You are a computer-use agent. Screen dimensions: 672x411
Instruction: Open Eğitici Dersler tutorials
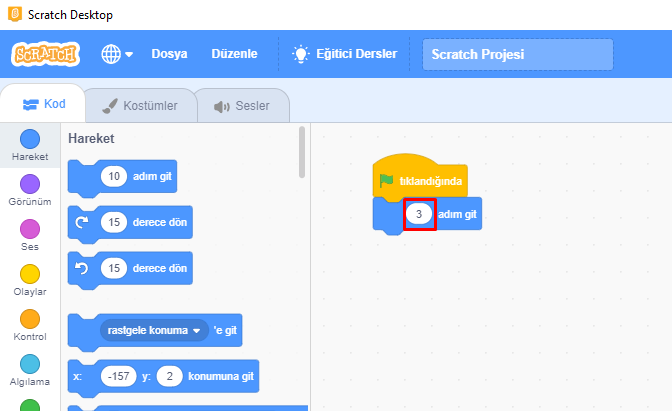[x=344, y=54]
